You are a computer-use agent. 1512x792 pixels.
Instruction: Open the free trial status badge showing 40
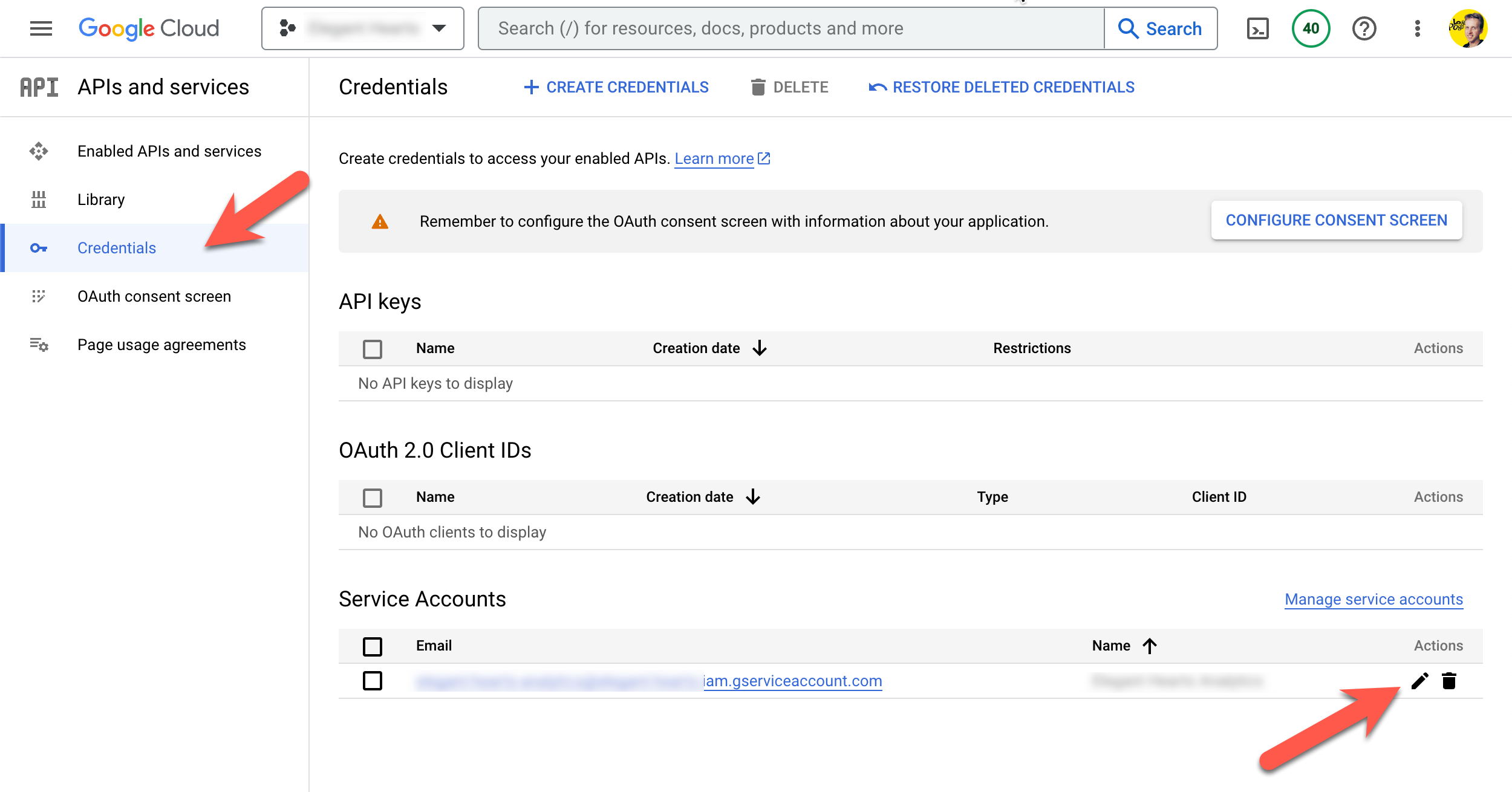(1311, 28)
